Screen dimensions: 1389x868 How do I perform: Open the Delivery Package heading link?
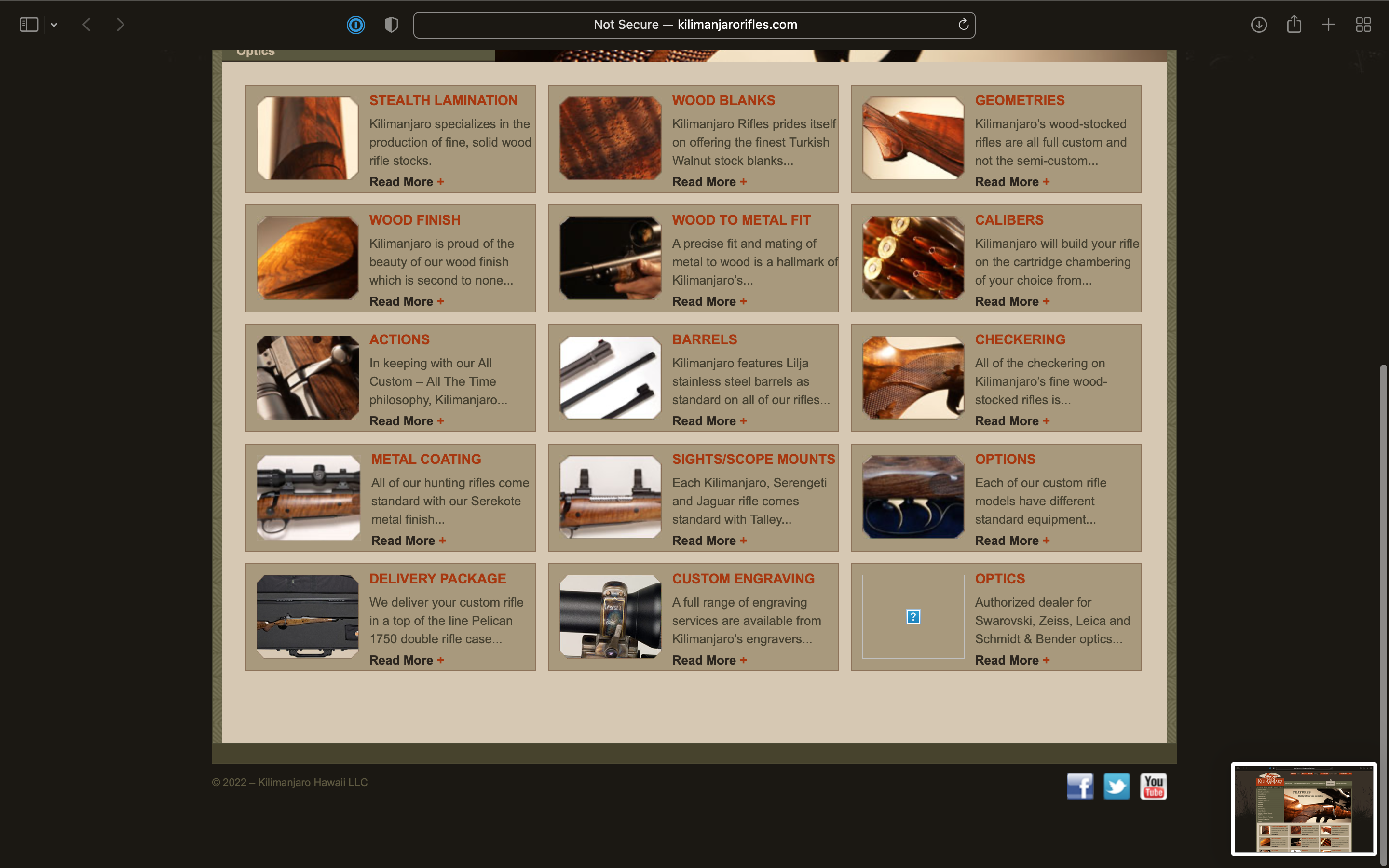[437, 579]
